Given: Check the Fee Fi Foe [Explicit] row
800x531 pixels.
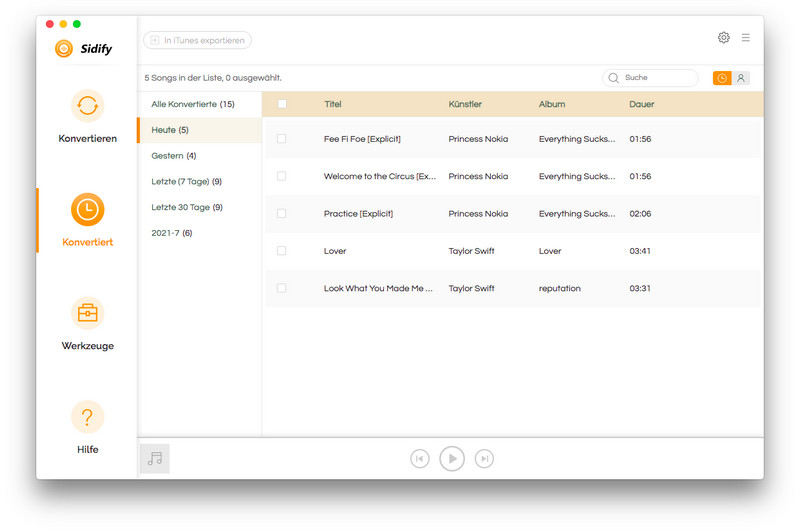Looking at the screenshot, I should tap(281, 139).
